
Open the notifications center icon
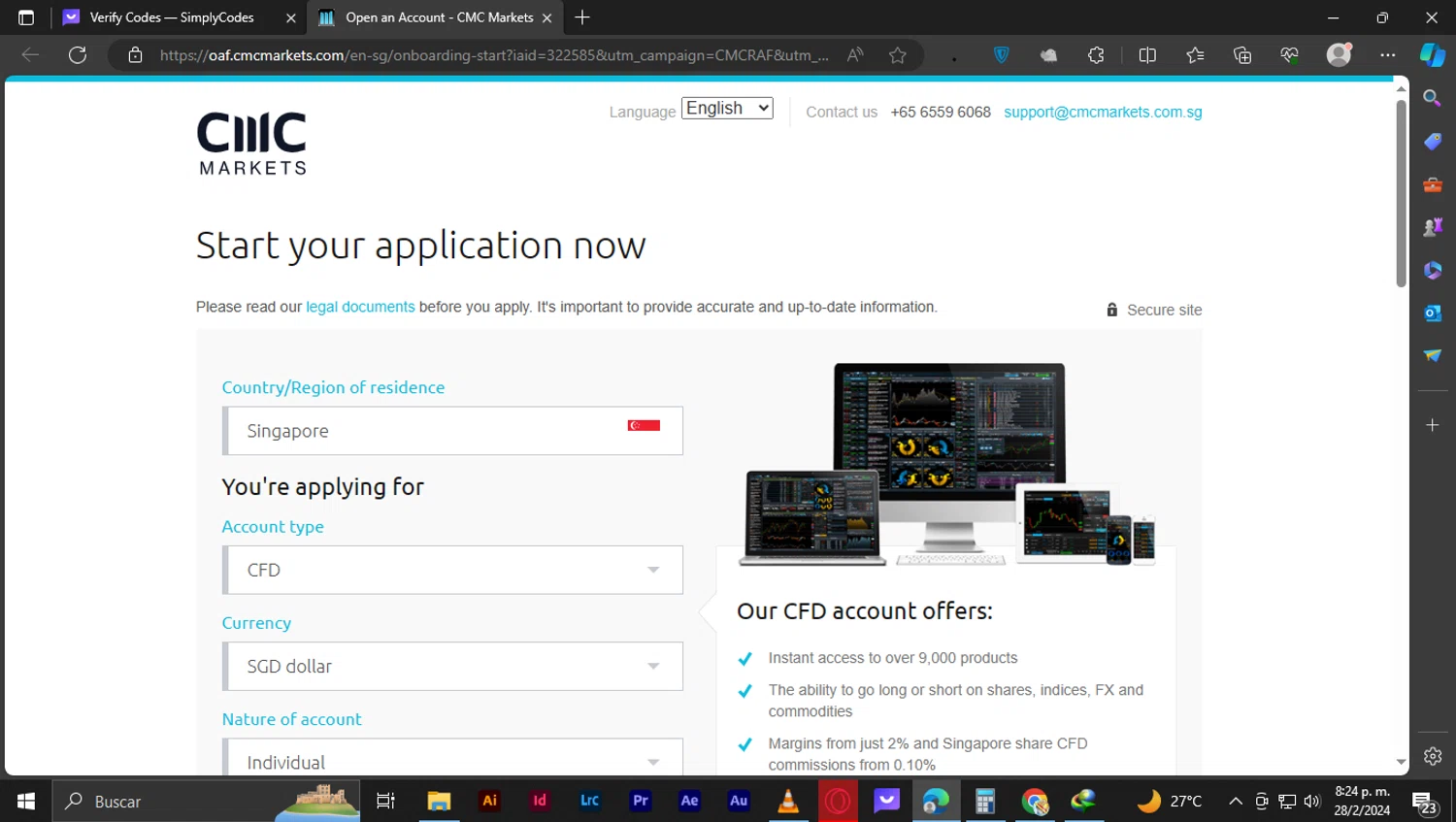tap(1424, 803)
